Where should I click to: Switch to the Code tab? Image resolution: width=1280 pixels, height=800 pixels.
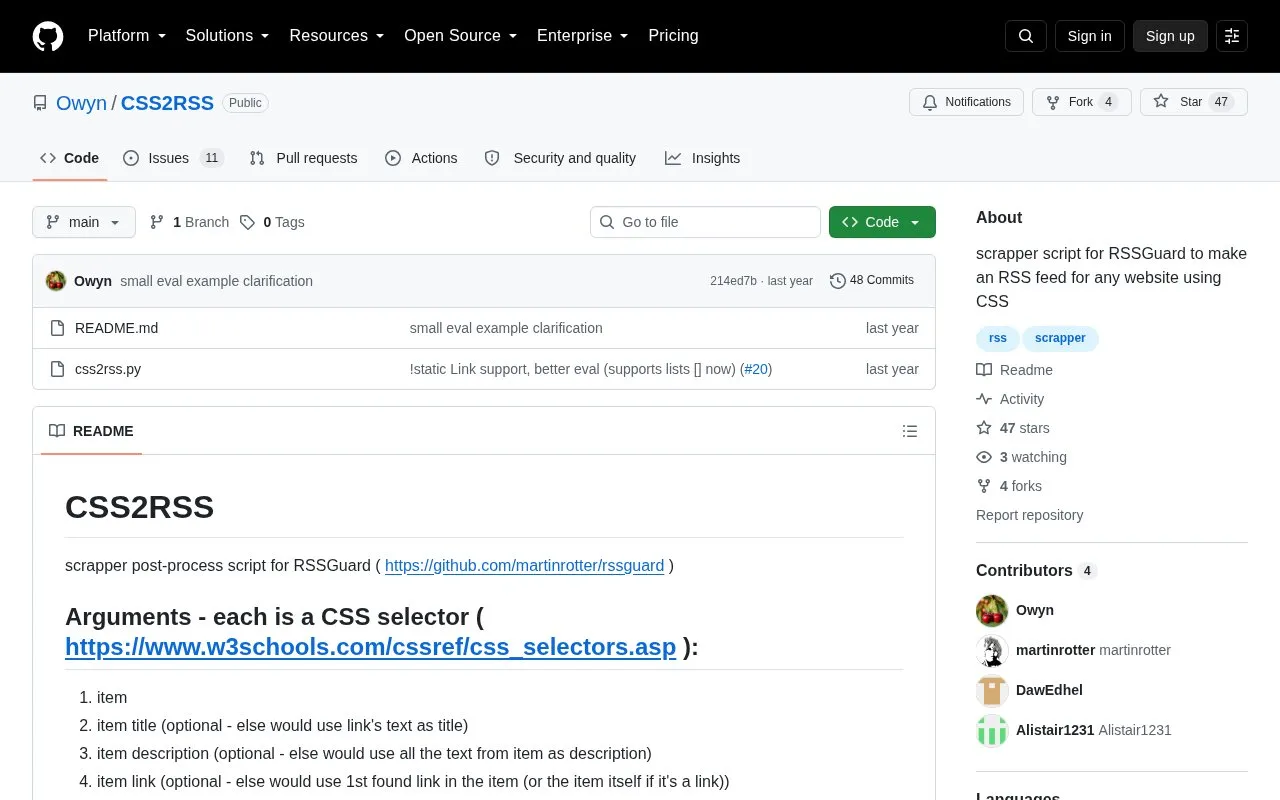70,158
